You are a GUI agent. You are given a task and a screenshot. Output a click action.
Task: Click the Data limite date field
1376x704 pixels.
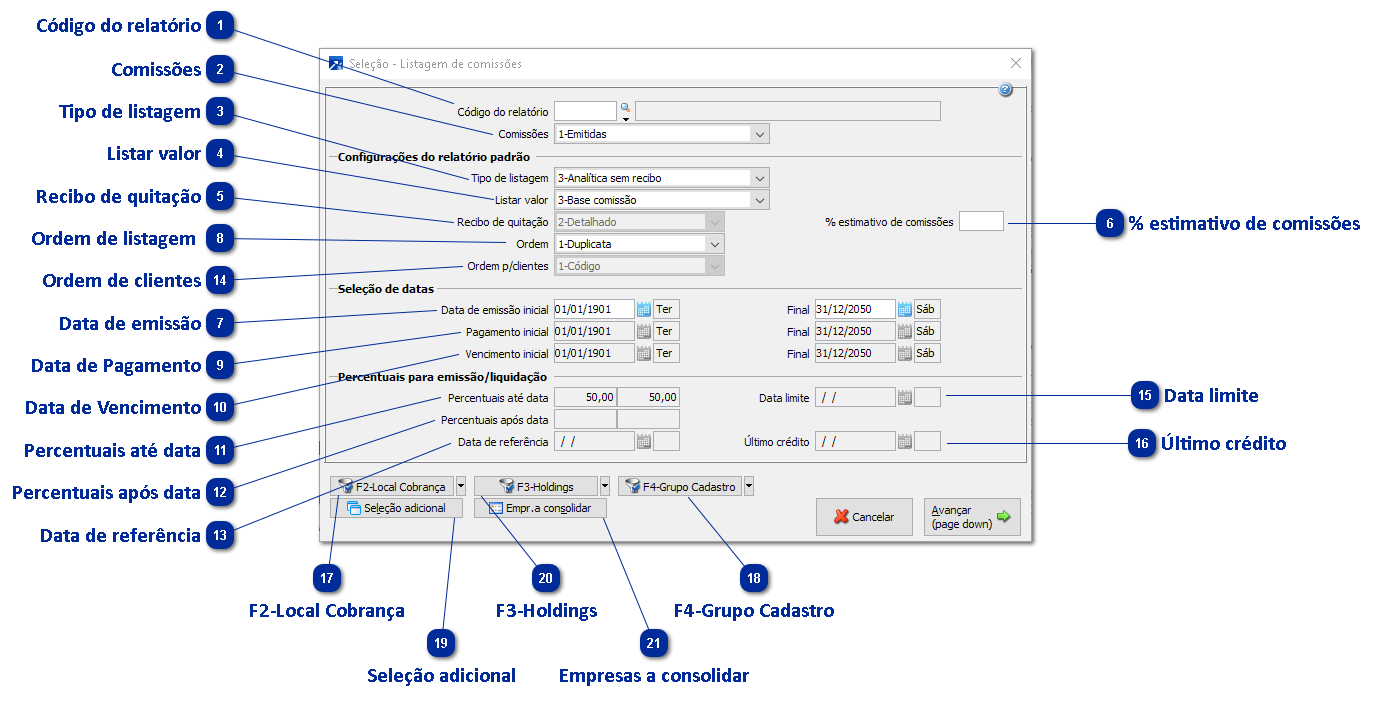pyautogui.click(x=854, y=397)
